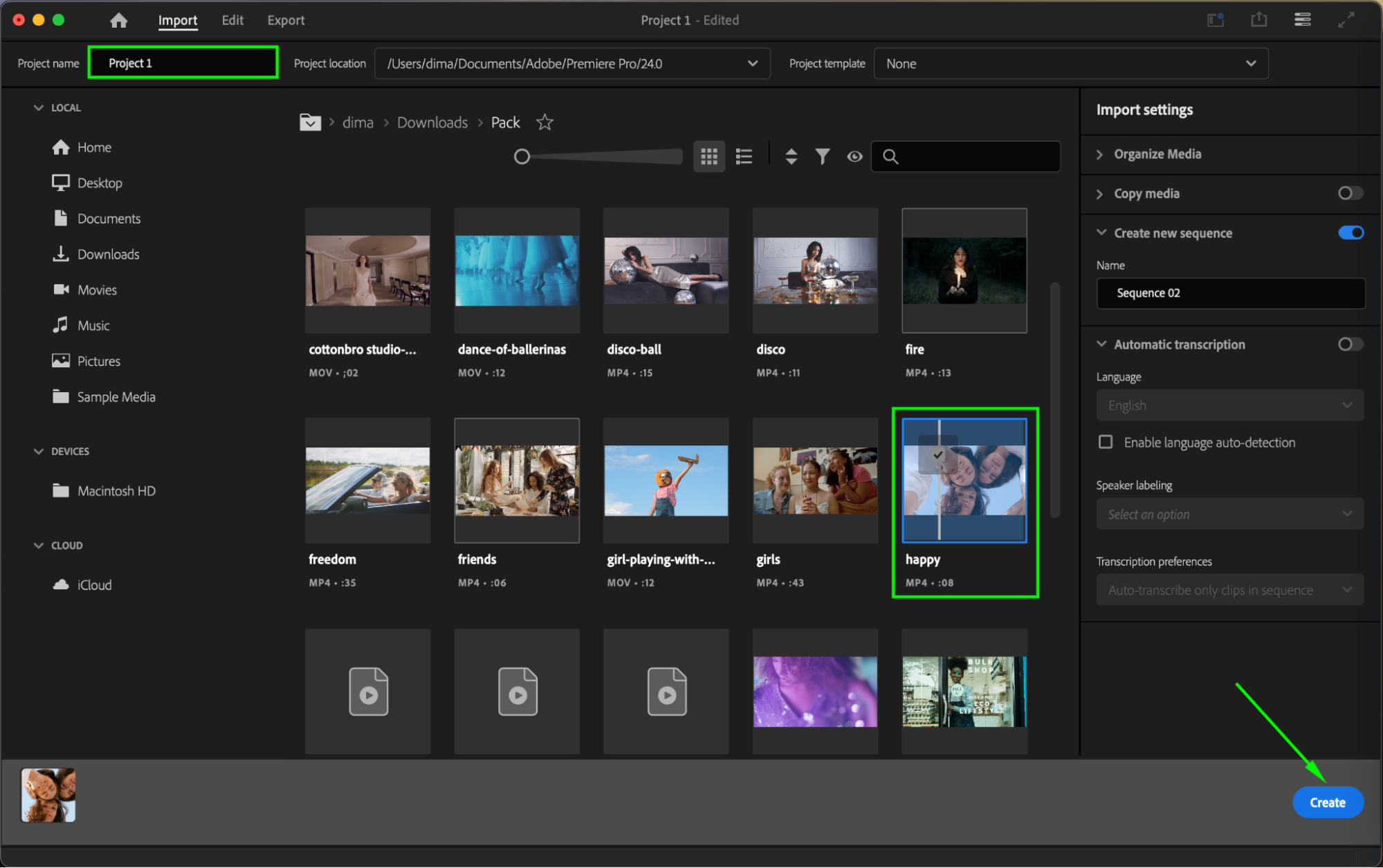Switch to grid view icon
This screenshot has height=868, width=1383.
click(708, 156)
